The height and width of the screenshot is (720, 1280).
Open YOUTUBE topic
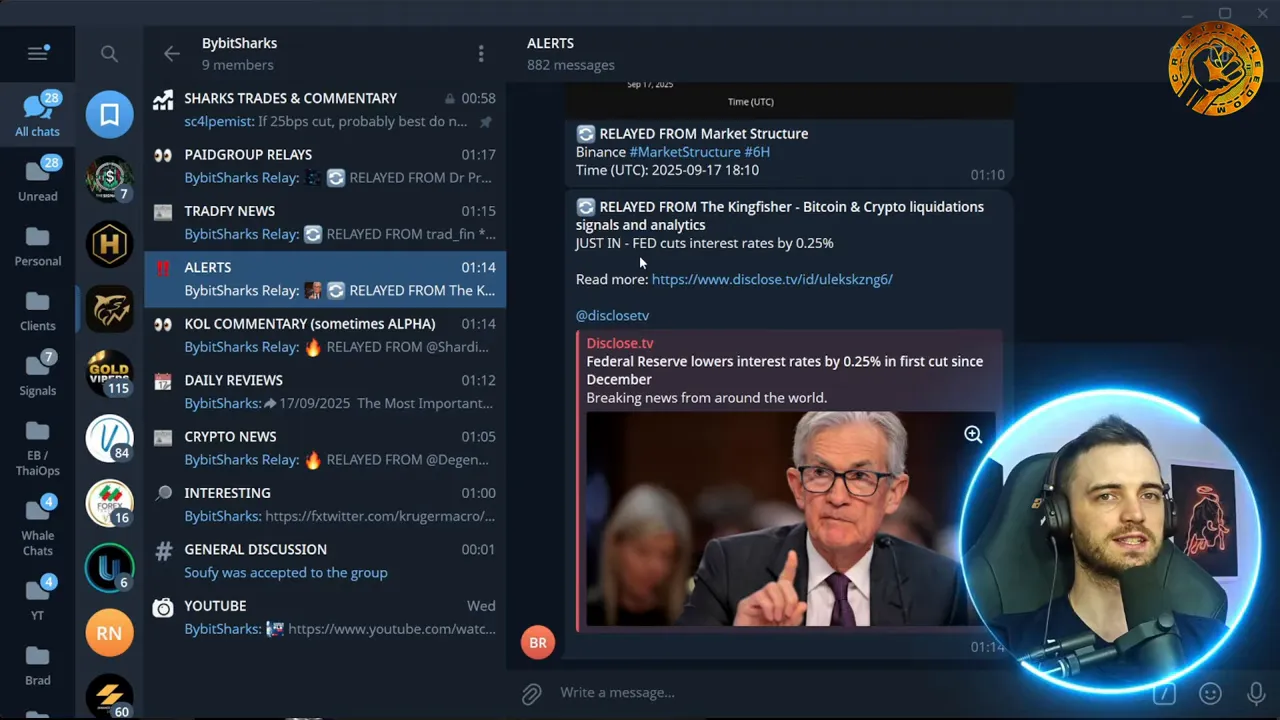coord(325,617)
